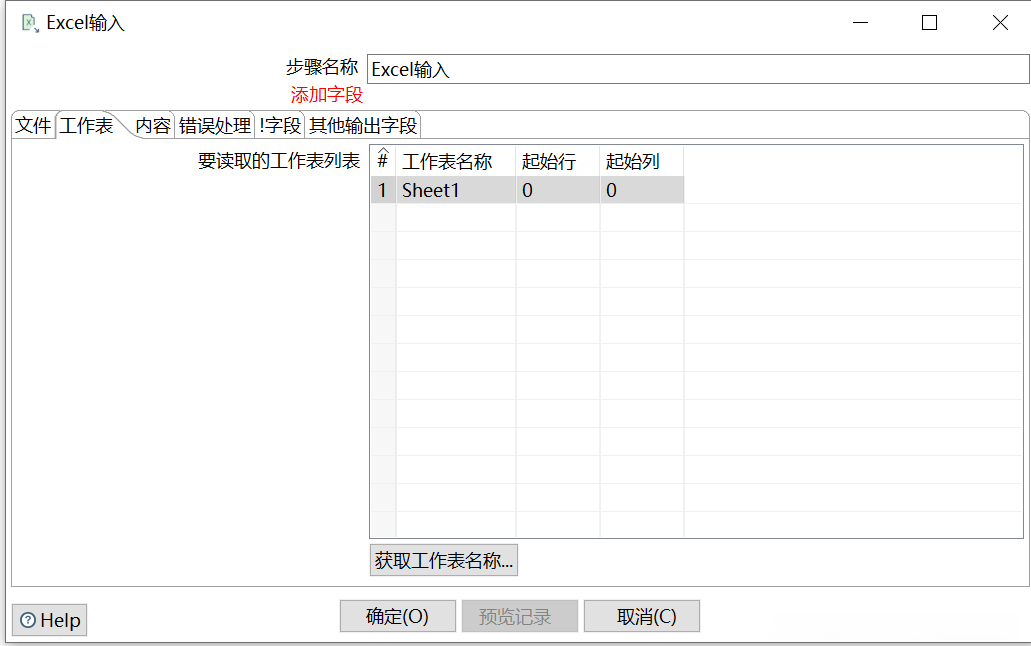Click the Excel输入 title bar icon
This screenshot has height=646, width=1031.
pyautogui.click(x=30, y=23)
